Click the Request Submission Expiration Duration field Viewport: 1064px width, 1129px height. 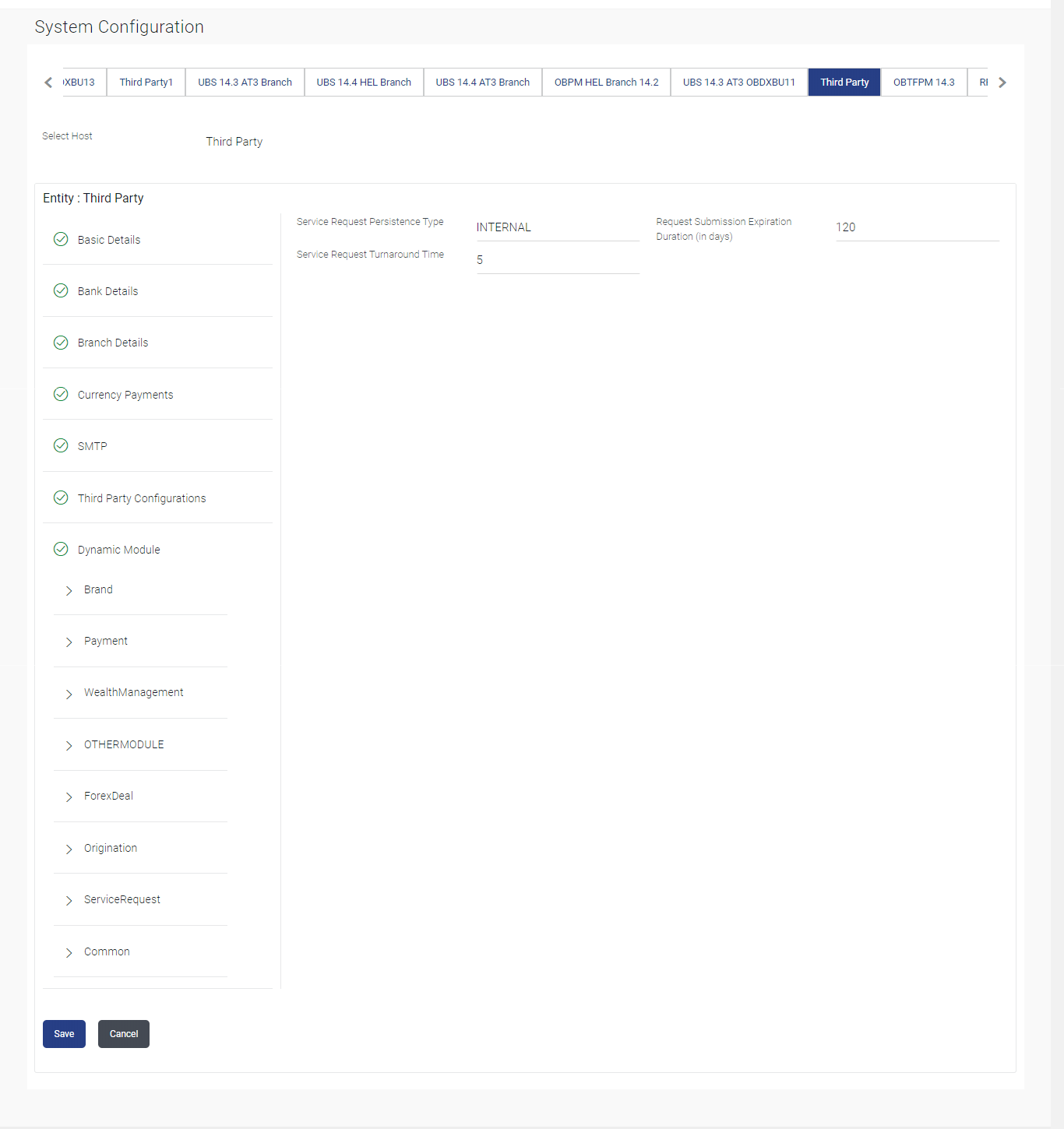click(918, 227)
